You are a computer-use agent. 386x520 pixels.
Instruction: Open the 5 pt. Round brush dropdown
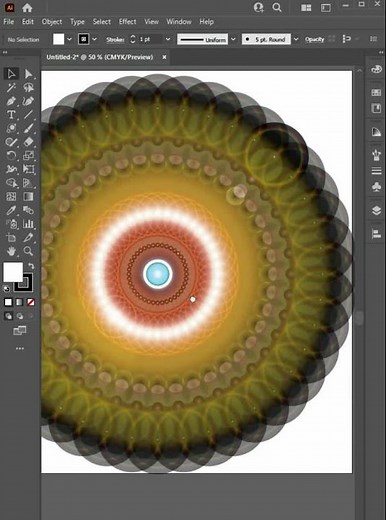click(296, 39)
